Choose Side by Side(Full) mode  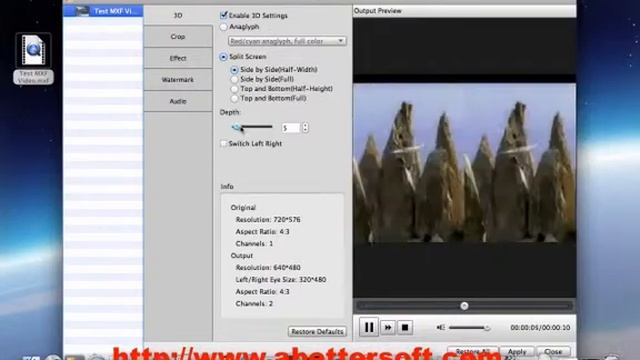pyautogui.click(x=234, y=79)
